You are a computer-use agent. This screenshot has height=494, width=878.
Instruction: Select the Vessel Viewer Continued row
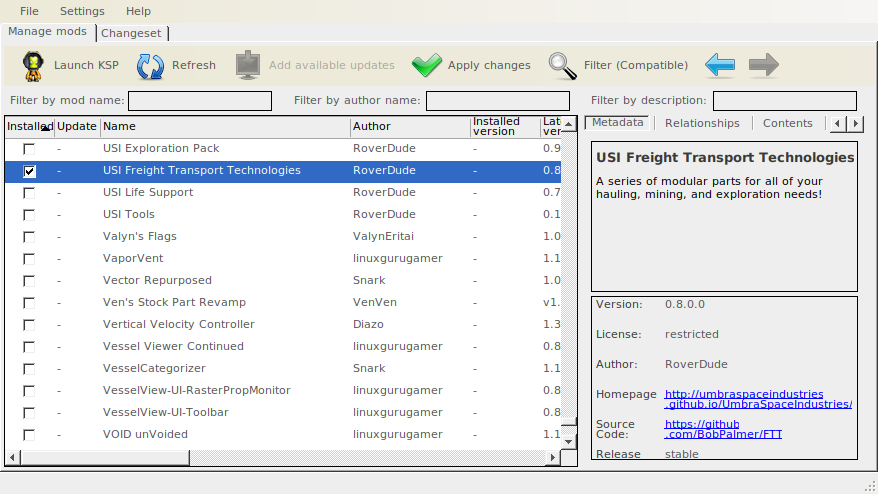[283, 347]
